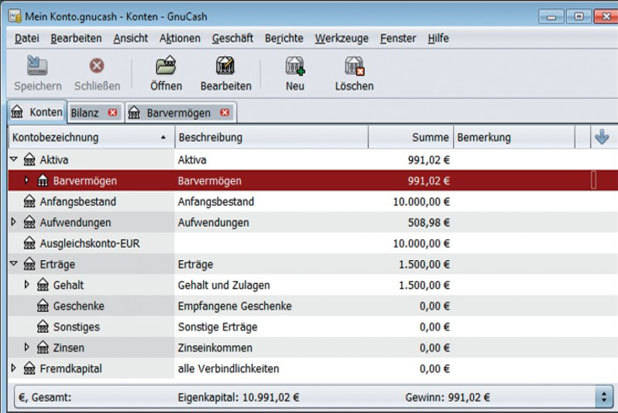Collapse the Aktiva account tree
This screenshot has height=413, width=618.
pyautogui.click(x=14, y=159)
